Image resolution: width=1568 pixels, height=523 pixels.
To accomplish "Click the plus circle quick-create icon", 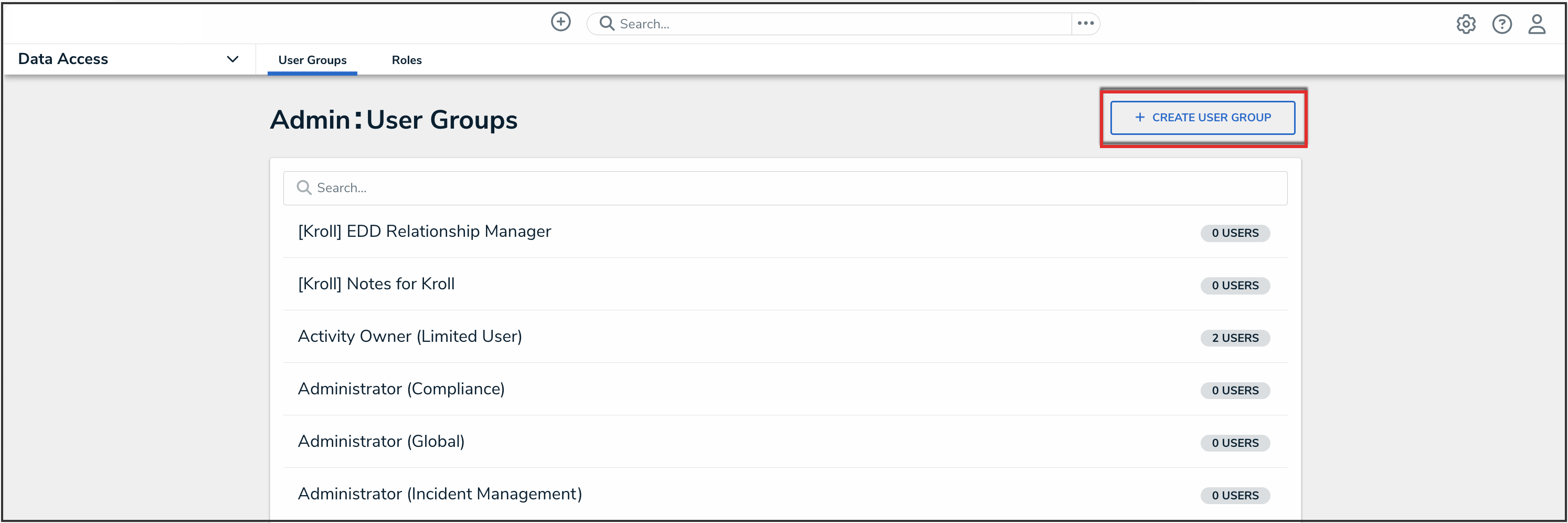I will click(560, 23).
